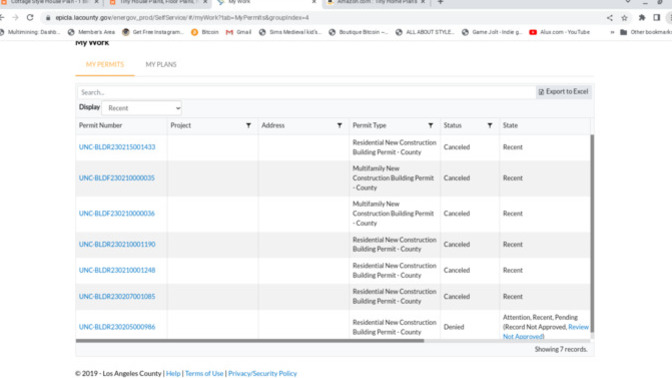Open the Gmail bookmark
Screen dimensions: 672x378
pos(239,32)
